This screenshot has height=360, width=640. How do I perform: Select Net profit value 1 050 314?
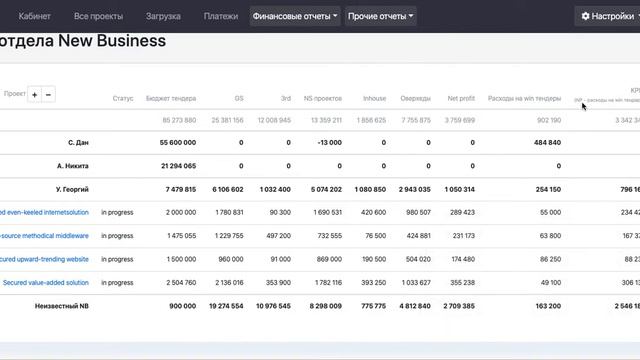coord(460,189)
